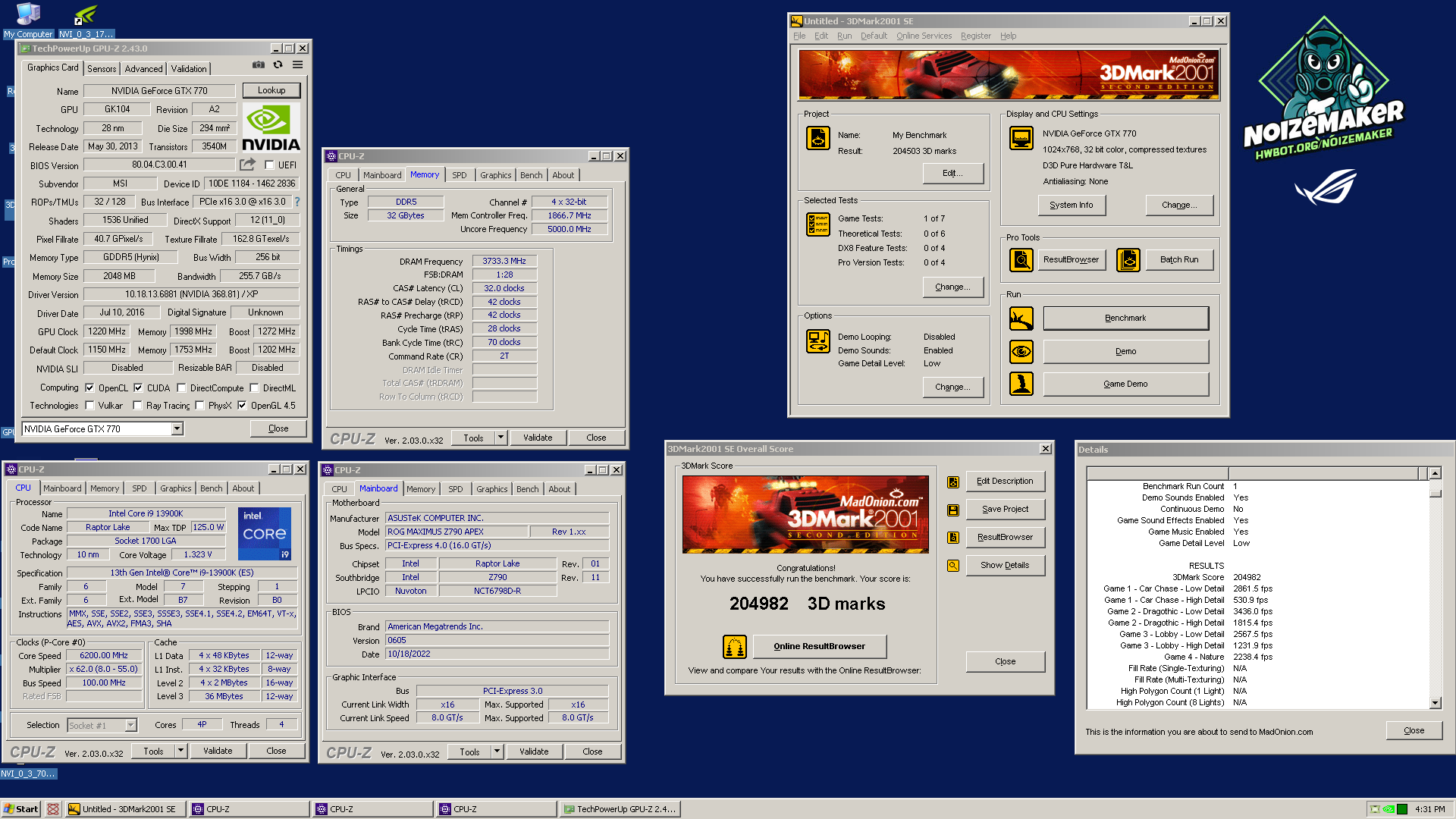This screenshot has height=819, width=1456.
Task: Click the Display and CPU Settings monitor icon
Action: [x=1021, y=138]
